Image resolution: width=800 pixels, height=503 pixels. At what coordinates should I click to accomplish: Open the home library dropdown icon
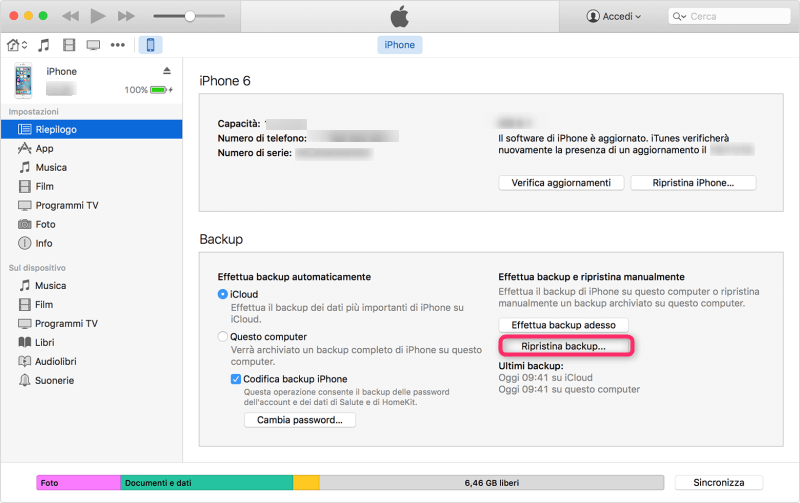[17, 45]
